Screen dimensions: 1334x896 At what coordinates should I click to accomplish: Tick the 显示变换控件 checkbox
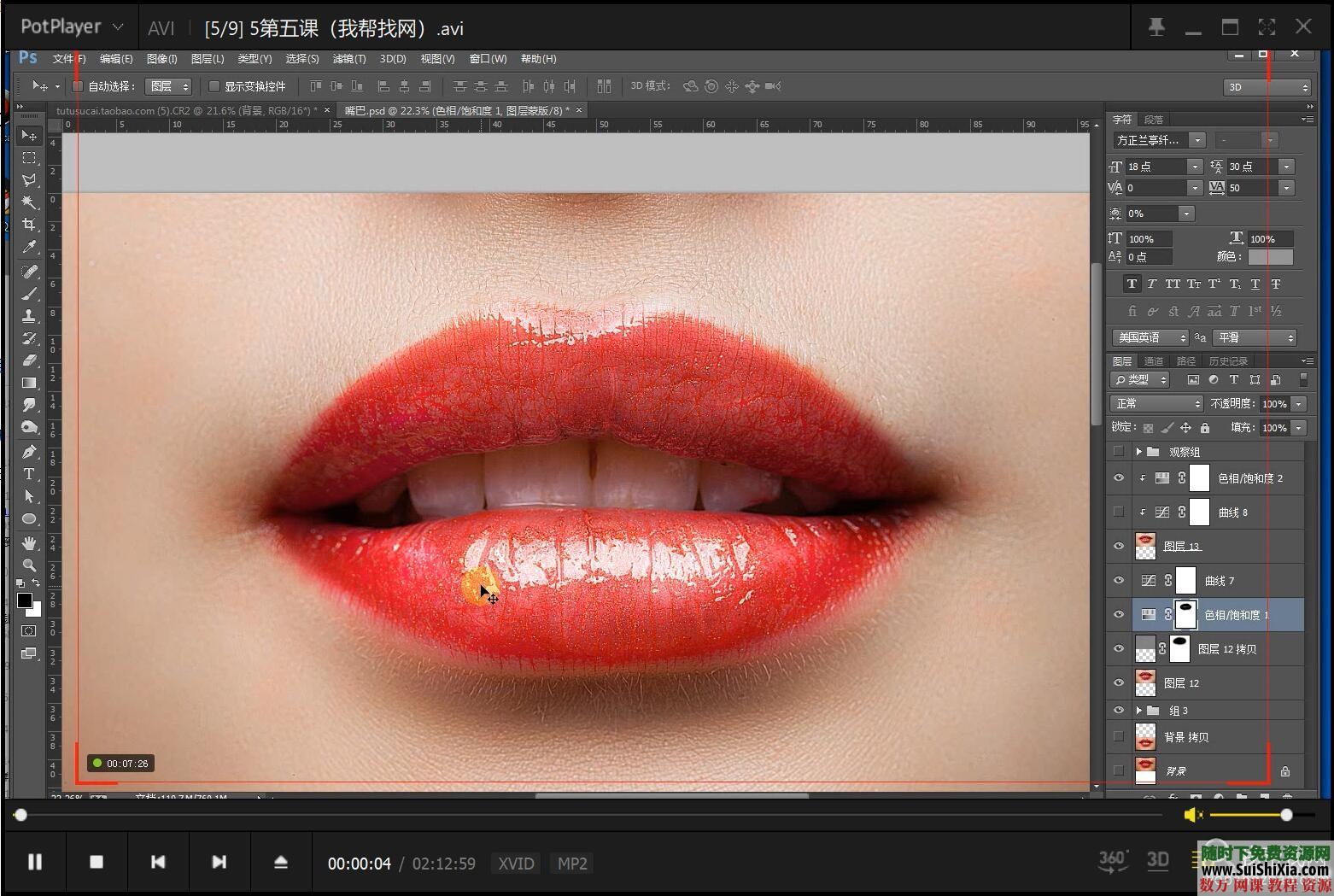tap(214, 86)
